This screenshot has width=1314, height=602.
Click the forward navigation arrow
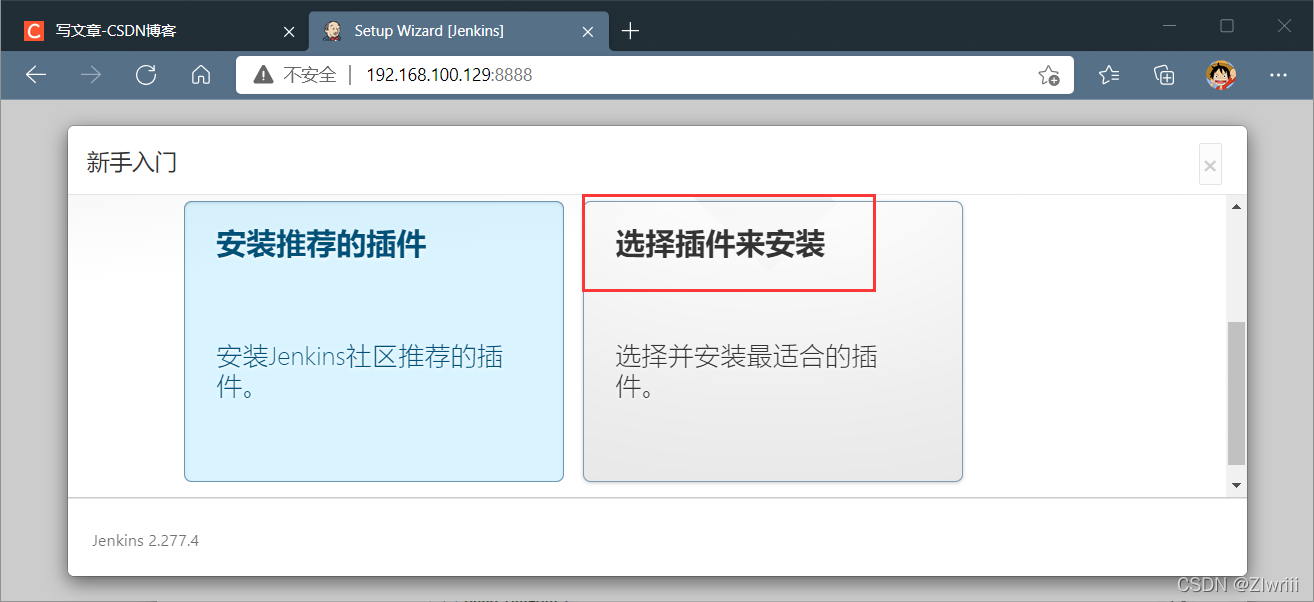tap(91, 75)
